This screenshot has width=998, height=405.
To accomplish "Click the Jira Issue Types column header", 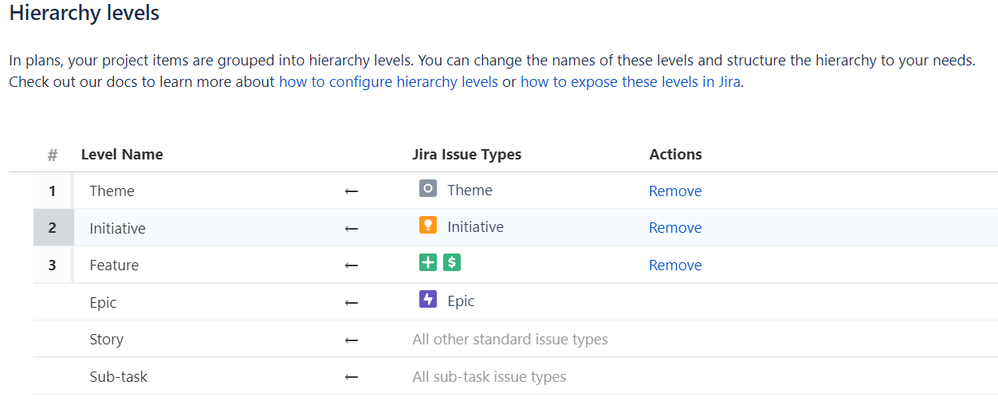I will 467,154.
